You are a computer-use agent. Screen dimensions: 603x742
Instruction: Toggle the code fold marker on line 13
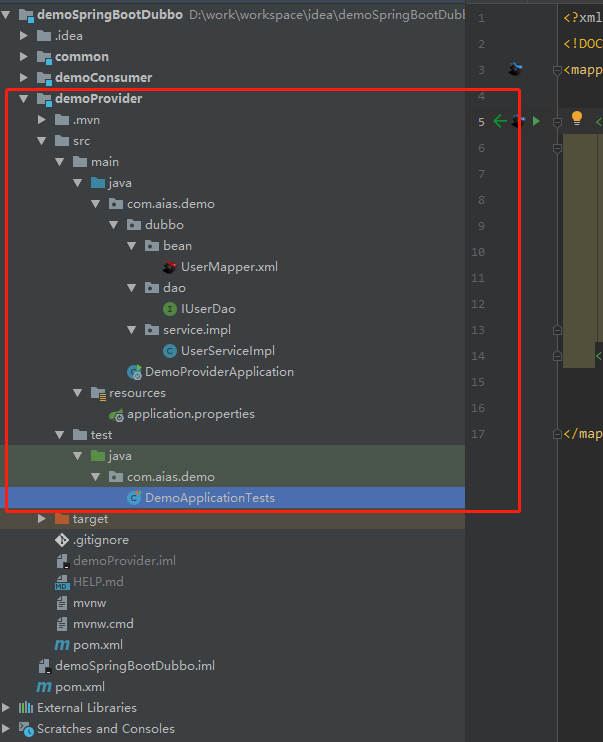(x=557, y=330)
